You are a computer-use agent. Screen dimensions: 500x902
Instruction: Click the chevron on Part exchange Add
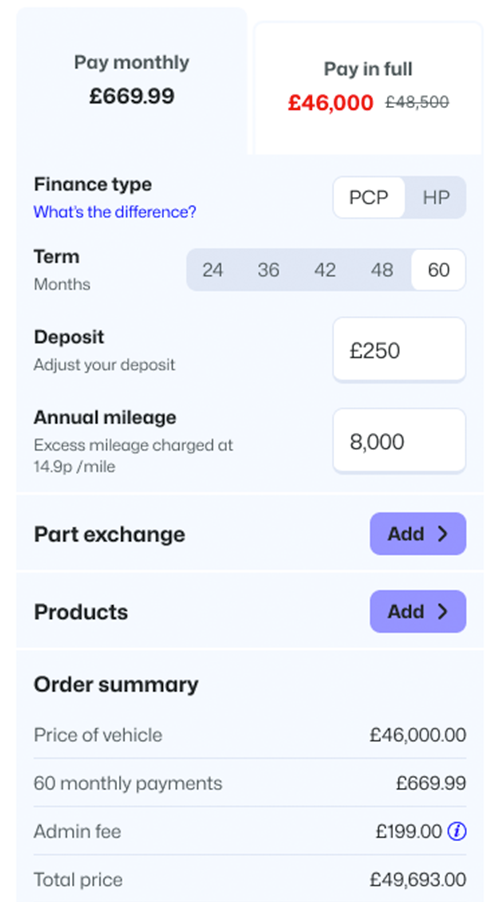442,534
